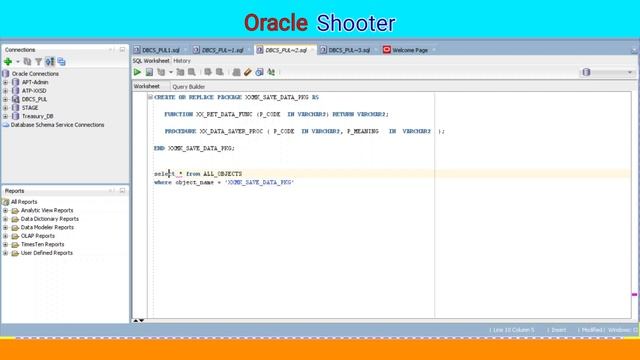This screenshot has width=640, height=360.
Task: Select the DBCS_PUL connection
Action: click(34, 99)
